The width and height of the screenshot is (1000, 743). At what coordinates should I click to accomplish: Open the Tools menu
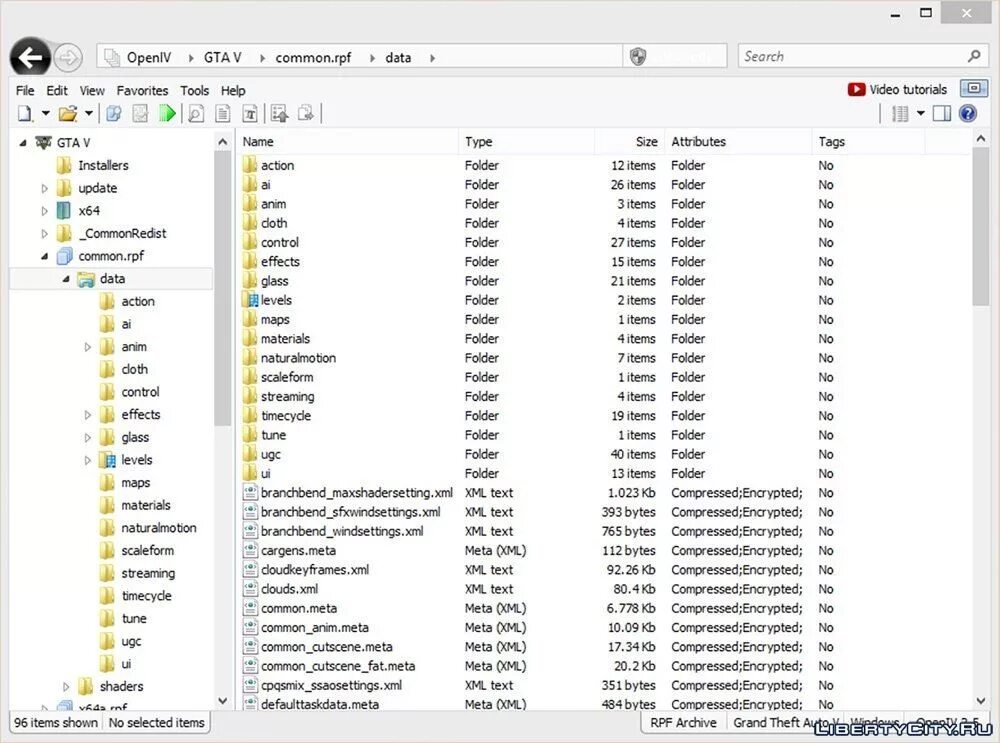pyautogui.click(x=195, y=91)
